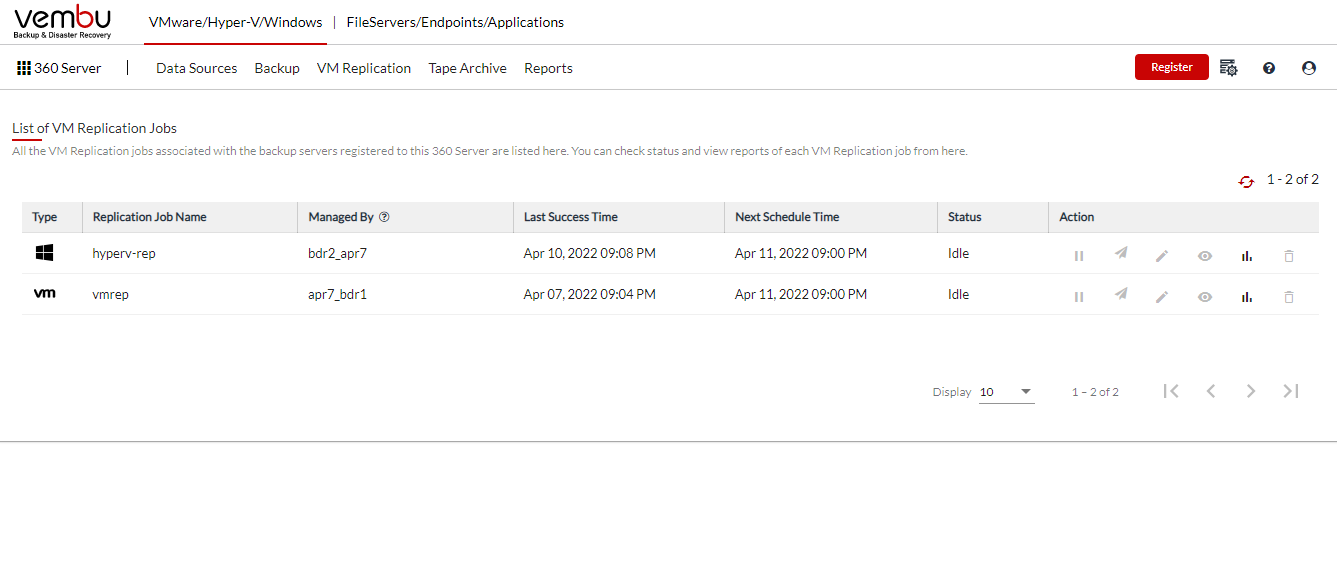
Task: View details of vmrep with the eye icon
Action: [1205, 296]
